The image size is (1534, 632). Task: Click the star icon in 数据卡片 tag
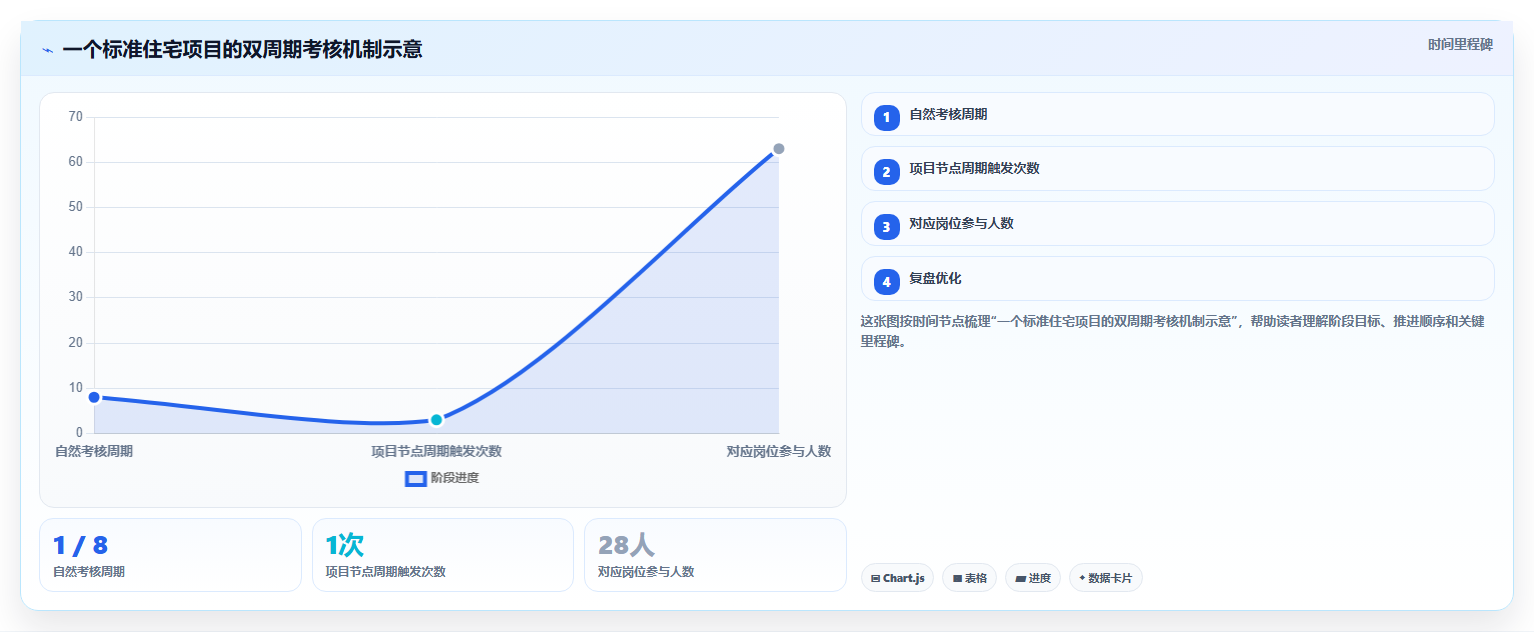pos(1082,578)
